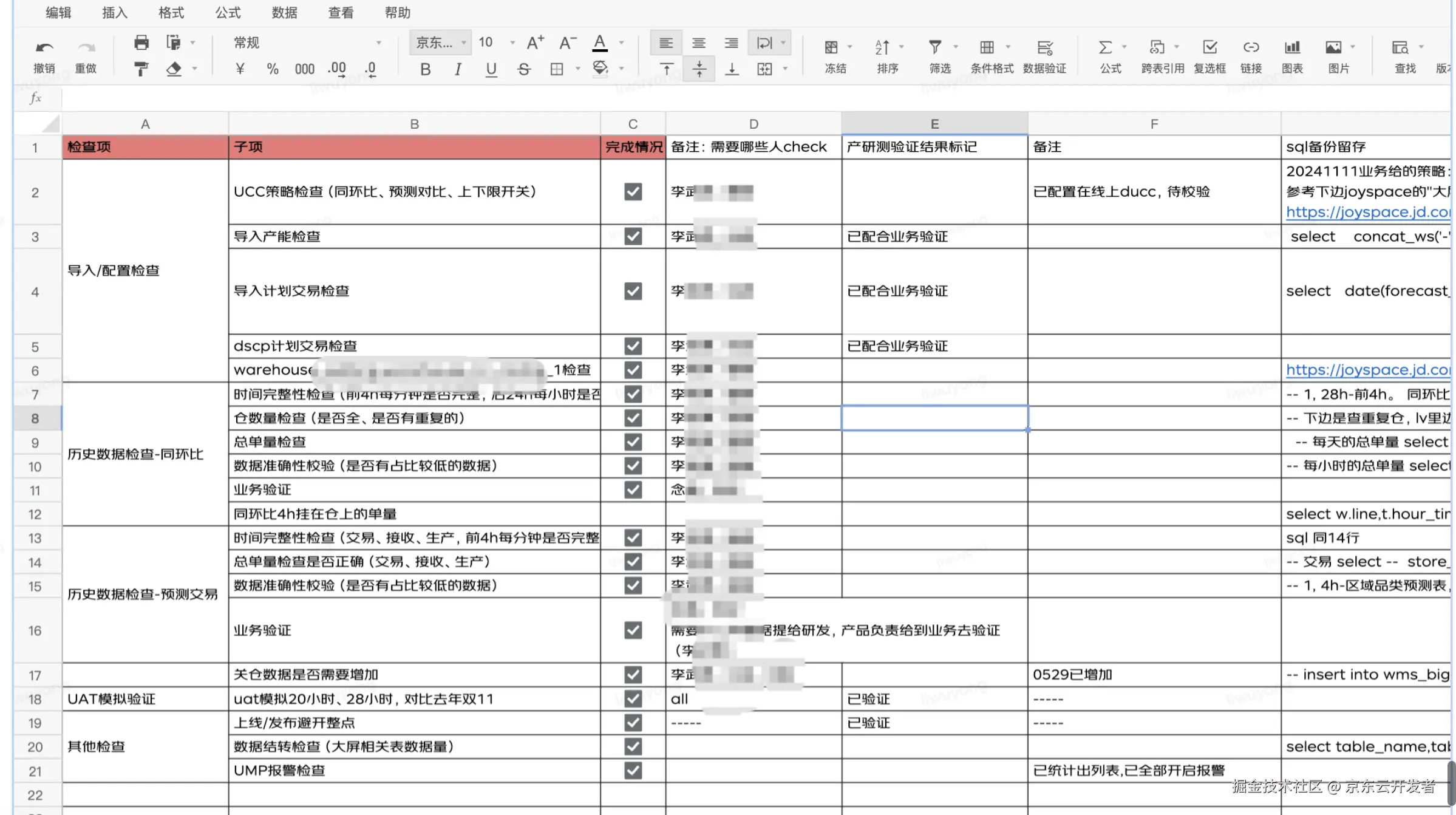Click the font color A swatch
Viewport: 1456px width, 815px height.
coord(600,43)
